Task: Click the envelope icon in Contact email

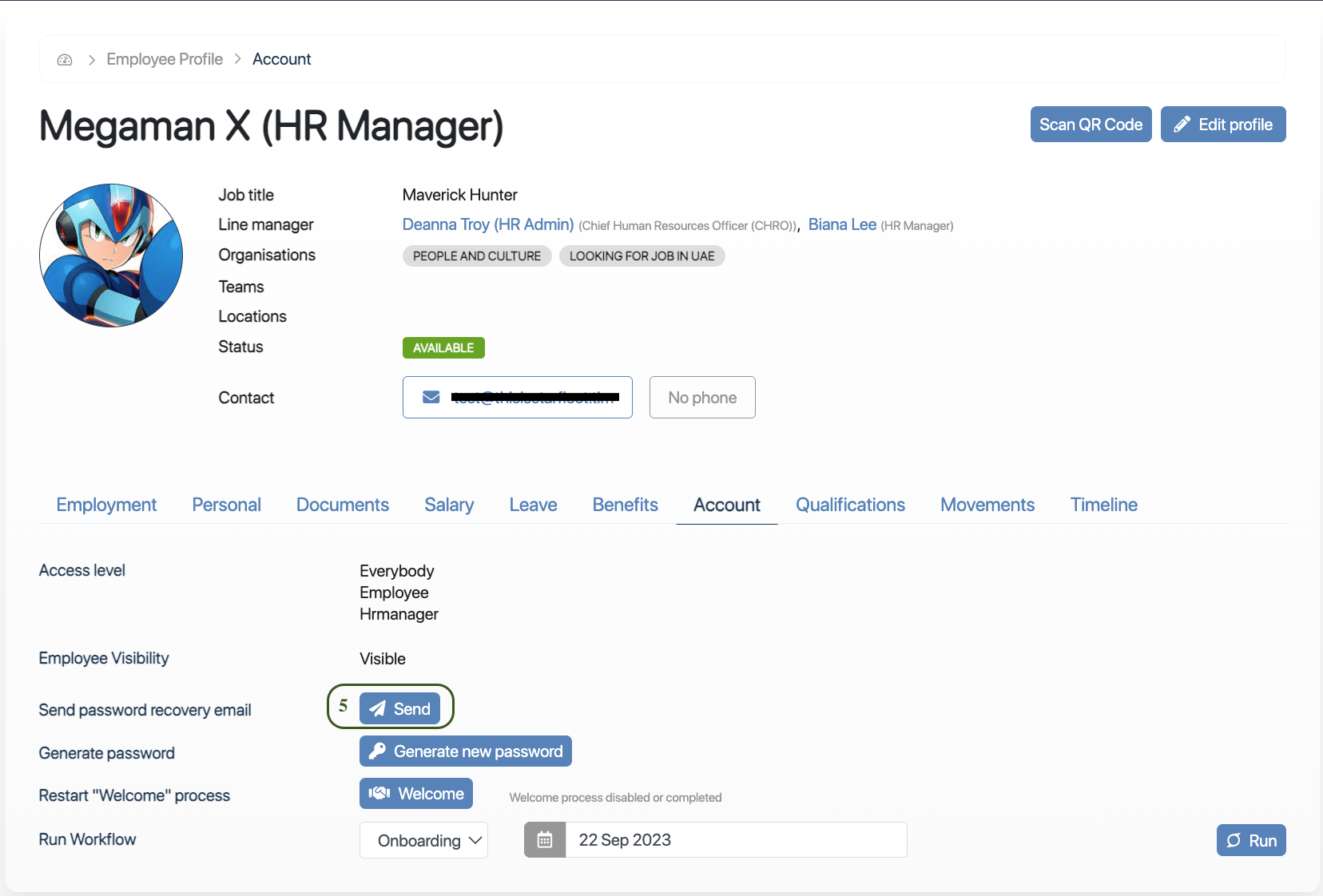Action: click(x=431, y=398)
